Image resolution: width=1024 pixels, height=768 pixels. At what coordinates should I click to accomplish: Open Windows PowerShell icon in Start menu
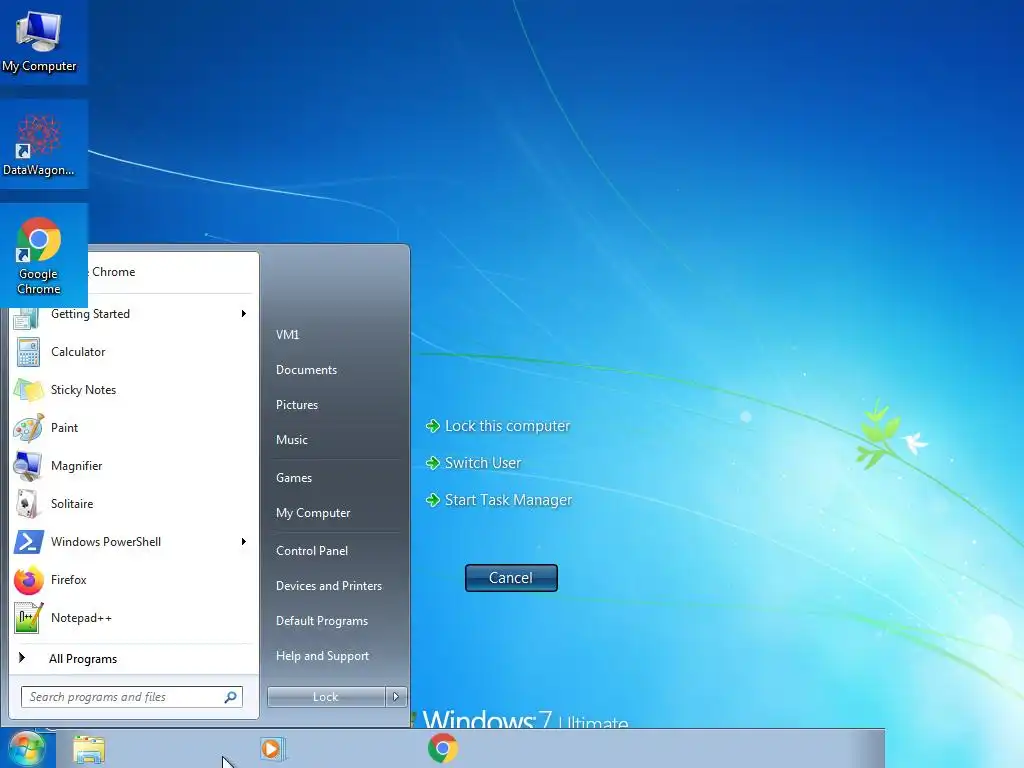[x=29, y=542]
